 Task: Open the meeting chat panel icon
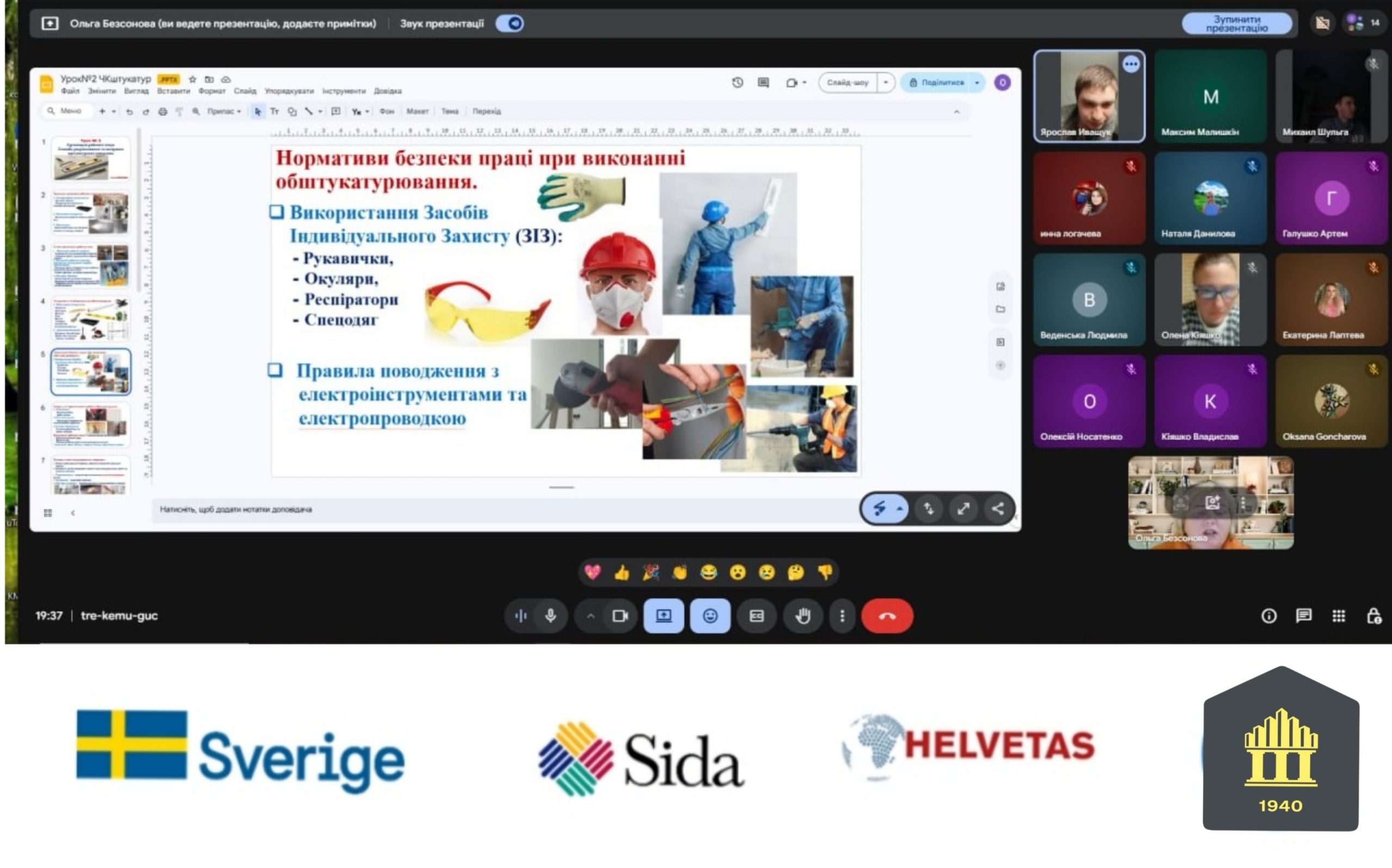[x=1303, y=616]
